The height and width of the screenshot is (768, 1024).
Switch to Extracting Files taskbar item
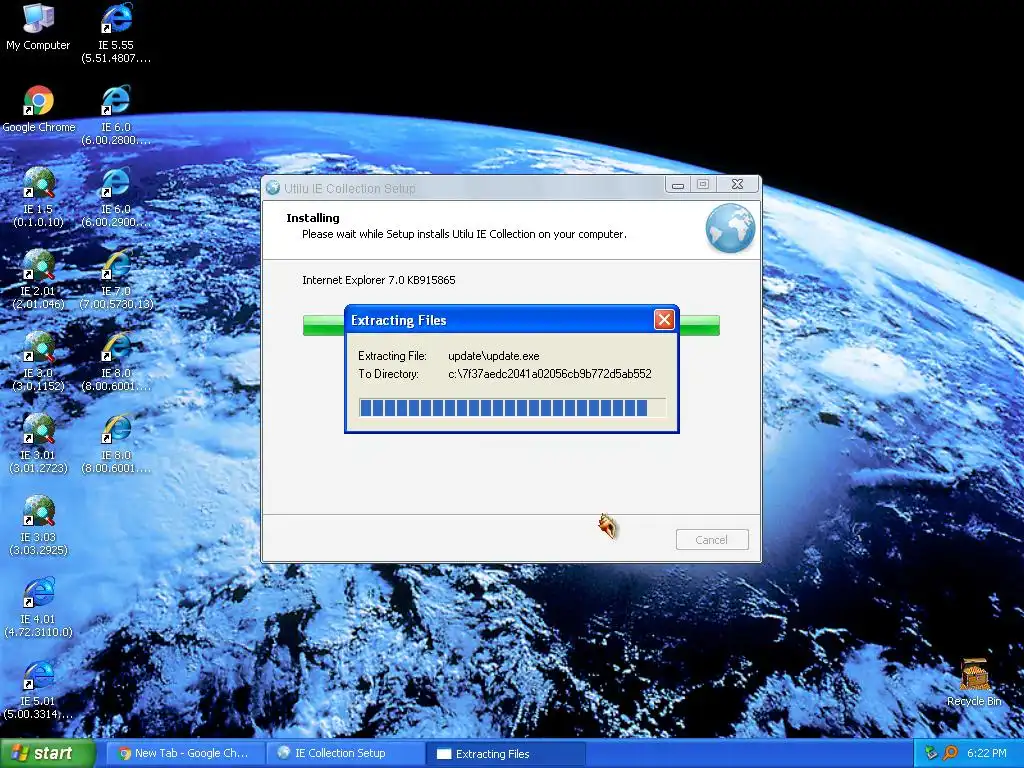tap(505, 754)
